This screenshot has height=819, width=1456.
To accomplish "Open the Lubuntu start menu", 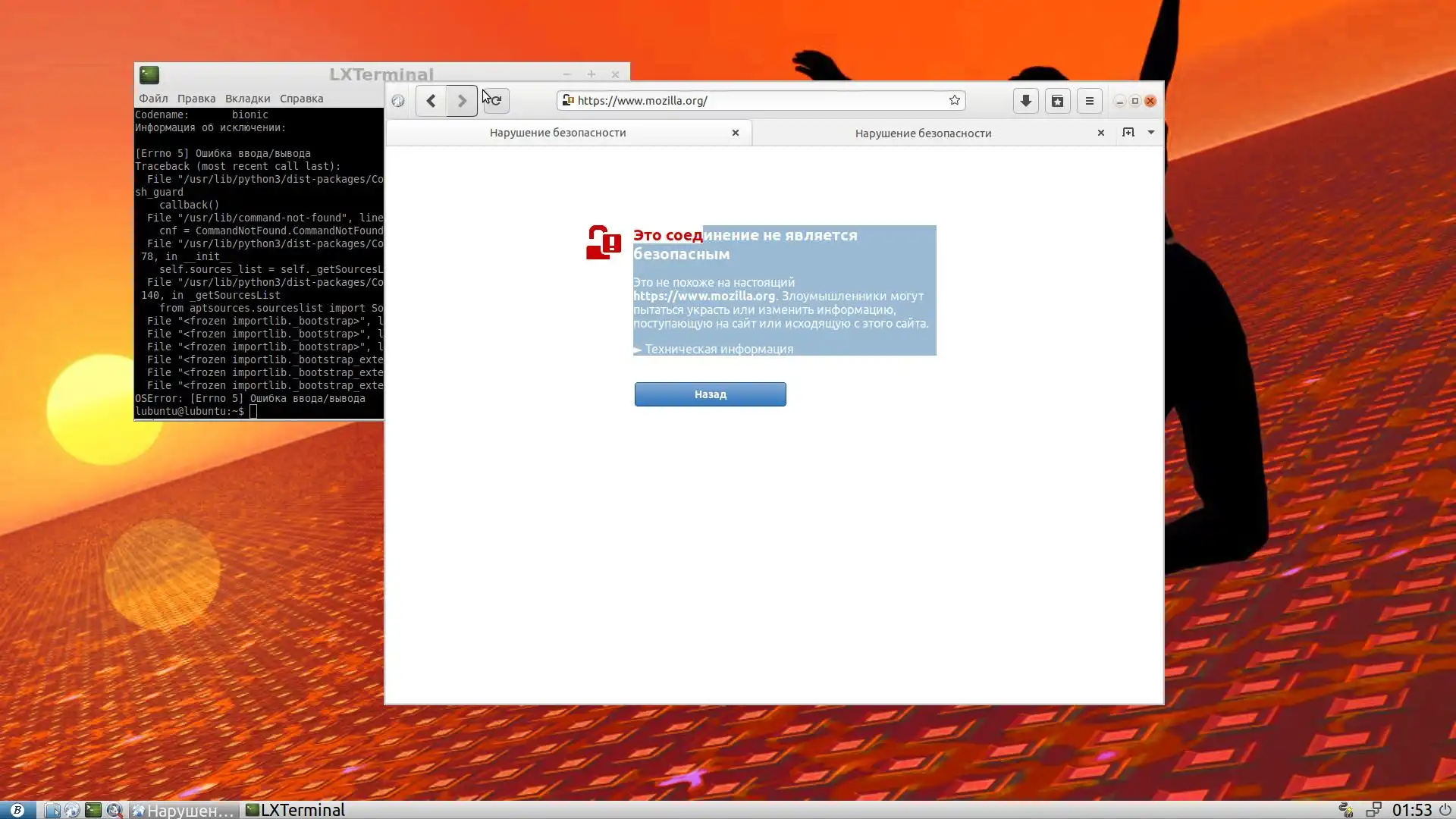I will pos(17,810).
